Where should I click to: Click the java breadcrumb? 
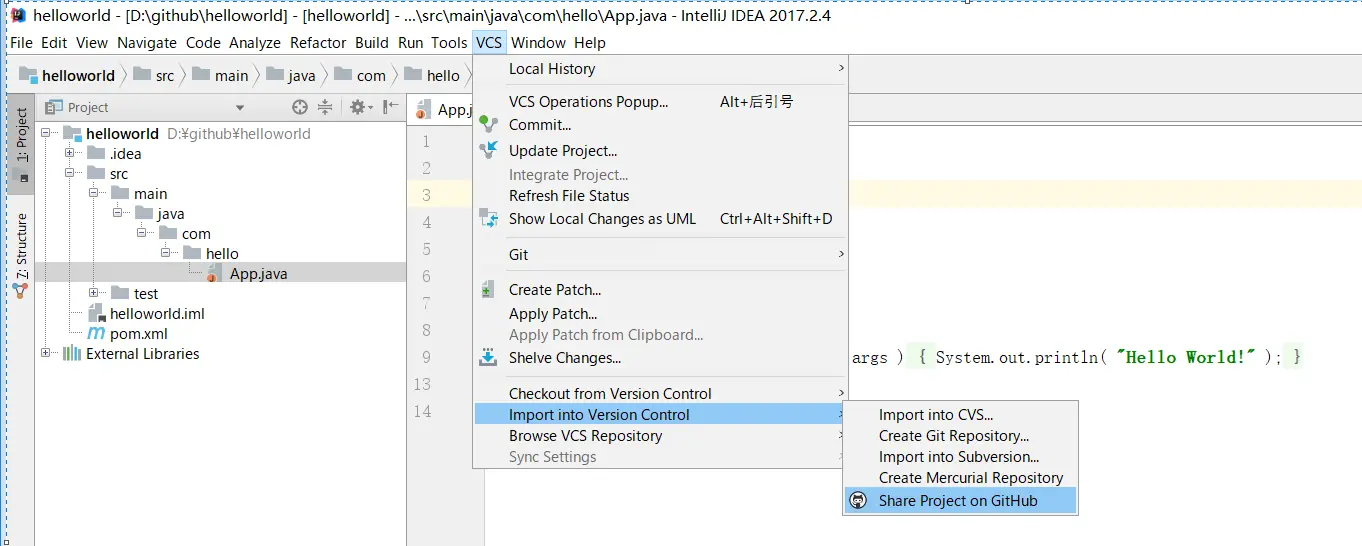point(290,75)
